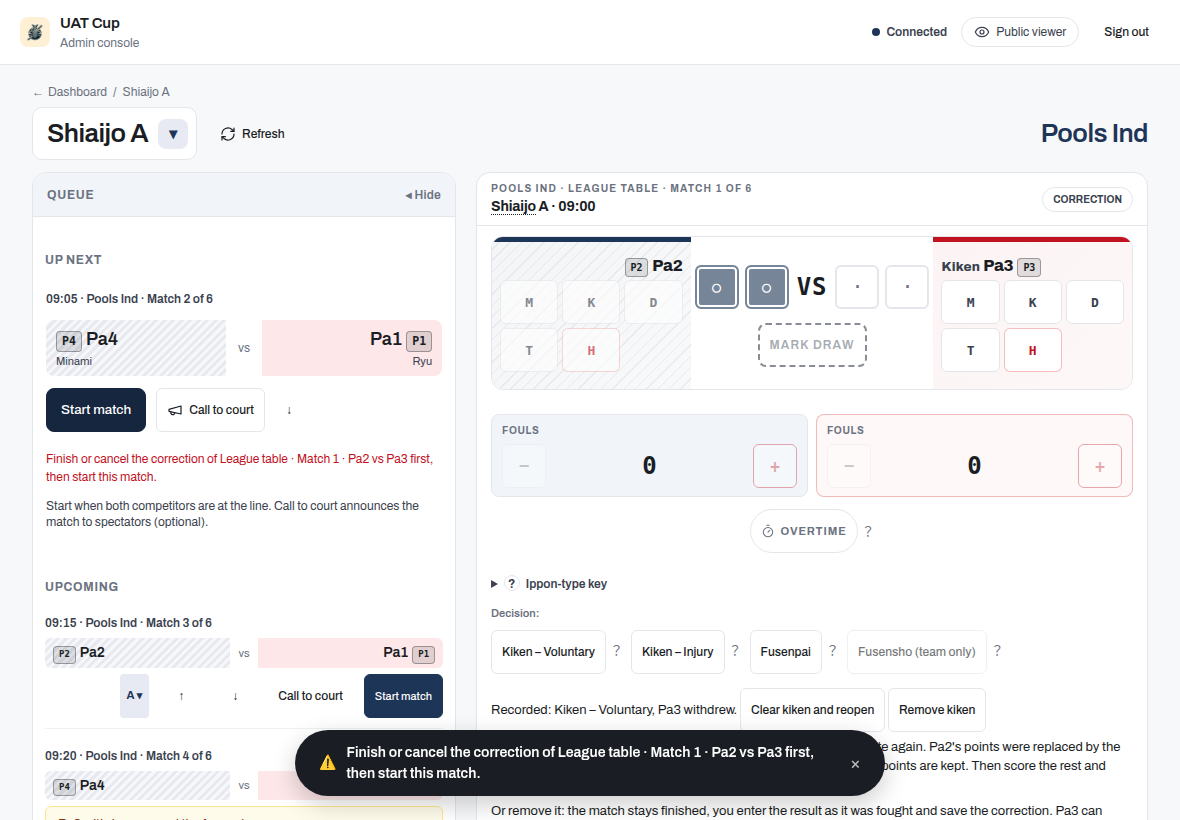Open the Public viewer
This screenshot has height=820, width=1180.
[1020, 32]
